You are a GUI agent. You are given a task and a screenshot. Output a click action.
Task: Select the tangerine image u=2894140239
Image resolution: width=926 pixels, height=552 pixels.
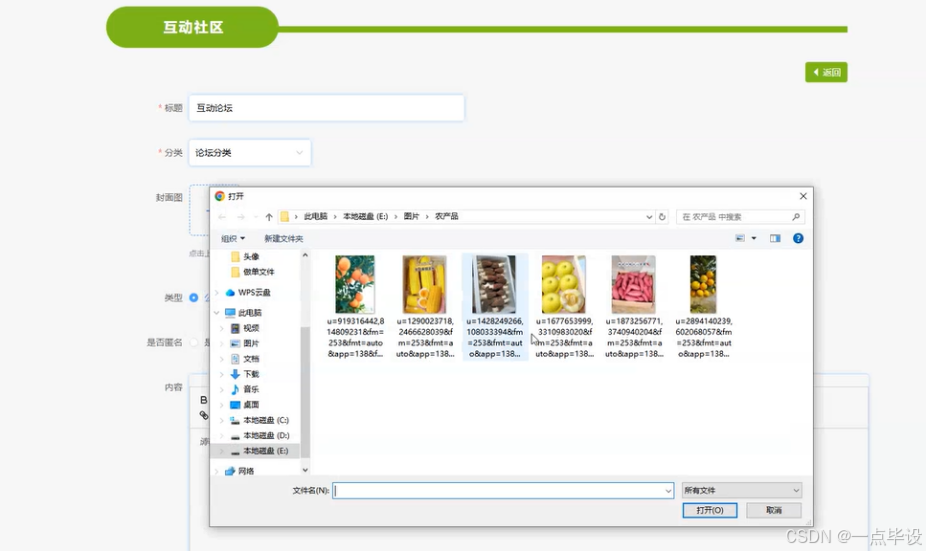click(x=703, y=306)
